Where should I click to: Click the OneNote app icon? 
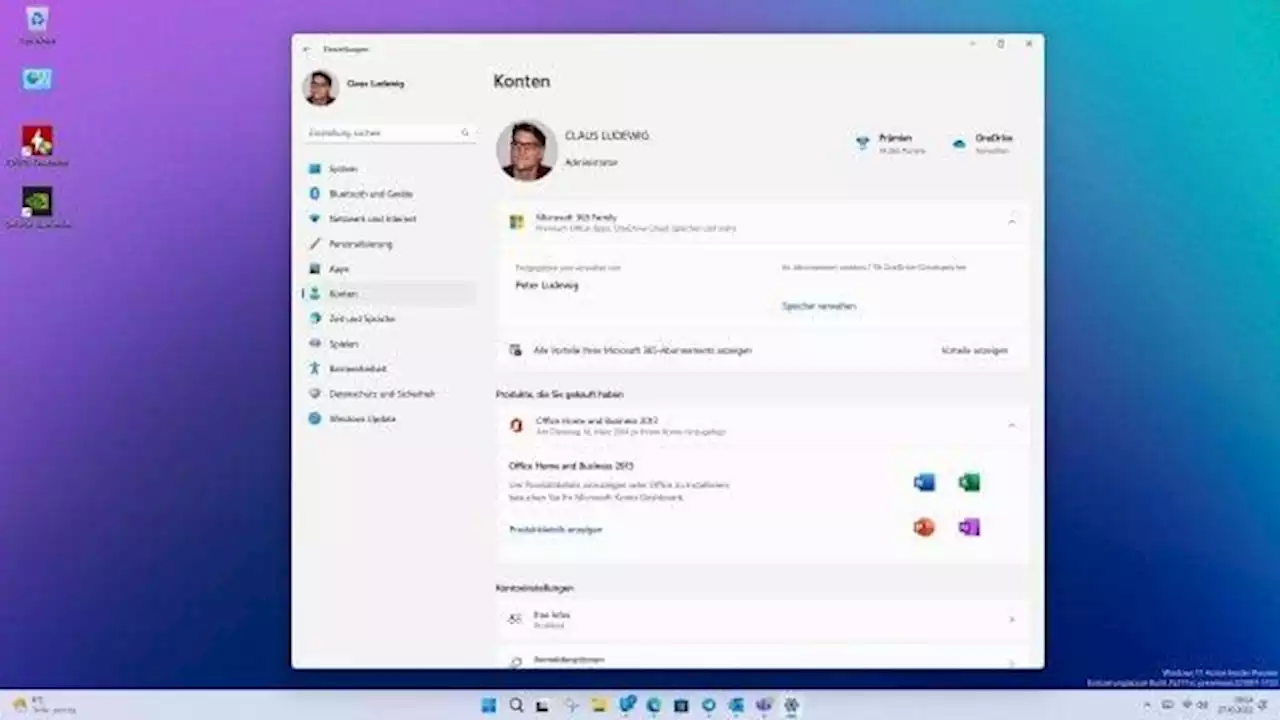[969, 527]
